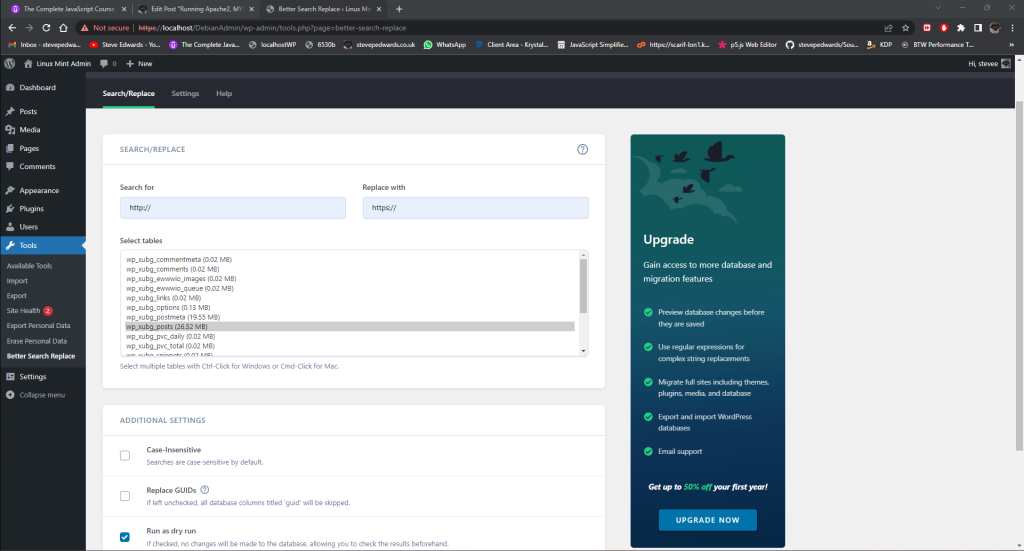Click the comments bubble icon in admin bar

(x=105, y=63)
